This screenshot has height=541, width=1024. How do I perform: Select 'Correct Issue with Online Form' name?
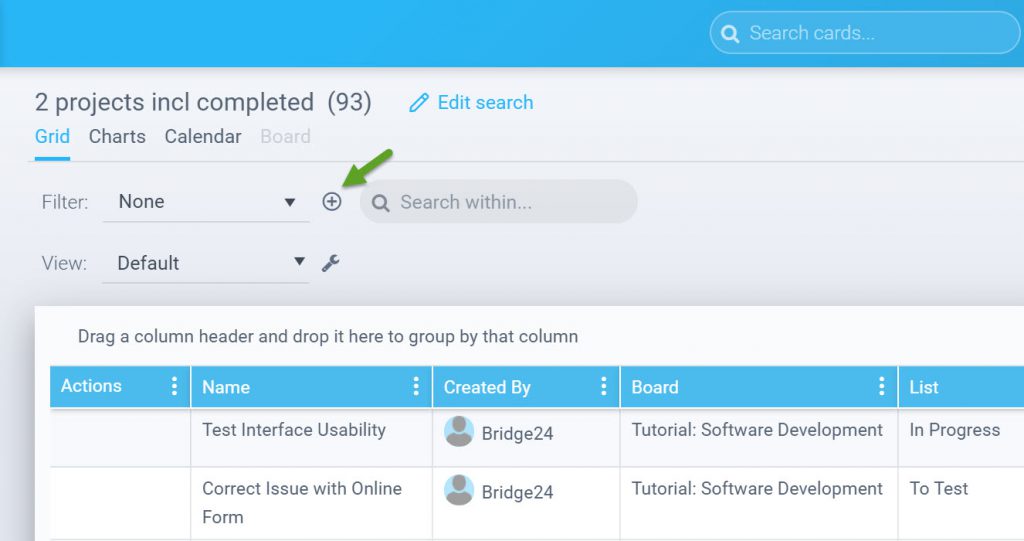302,502
